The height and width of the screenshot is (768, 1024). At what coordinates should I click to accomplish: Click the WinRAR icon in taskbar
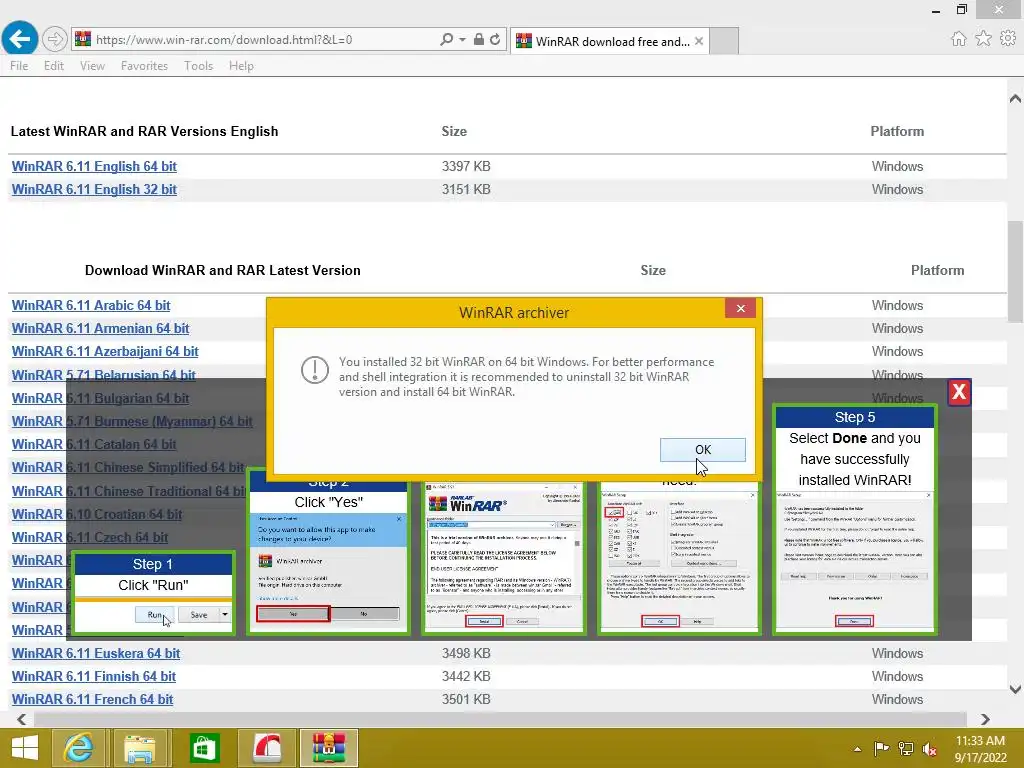point(329,748)
